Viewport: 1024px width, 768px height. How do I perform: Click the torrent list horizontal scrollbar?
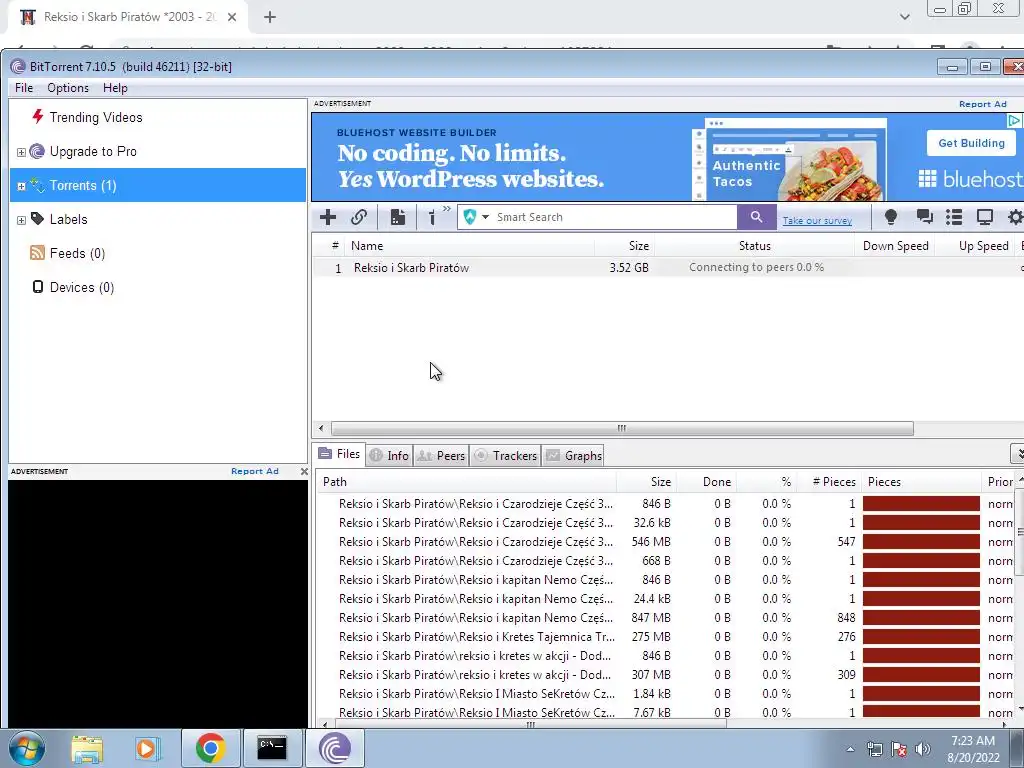coord(622,428)
